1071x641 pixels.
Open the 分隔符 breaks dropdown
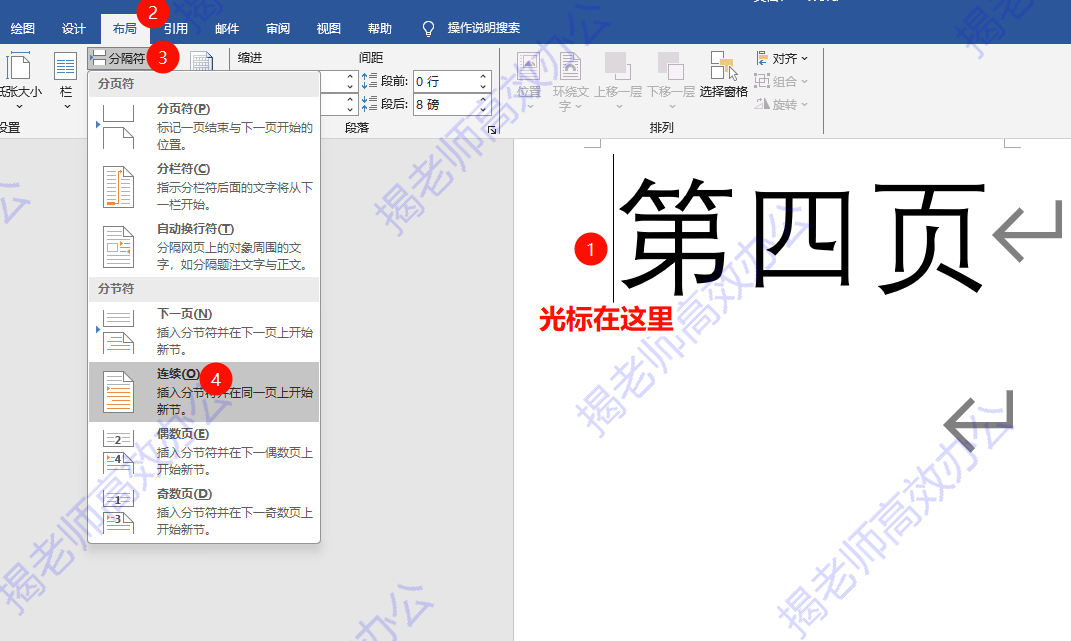coord(119,59)
